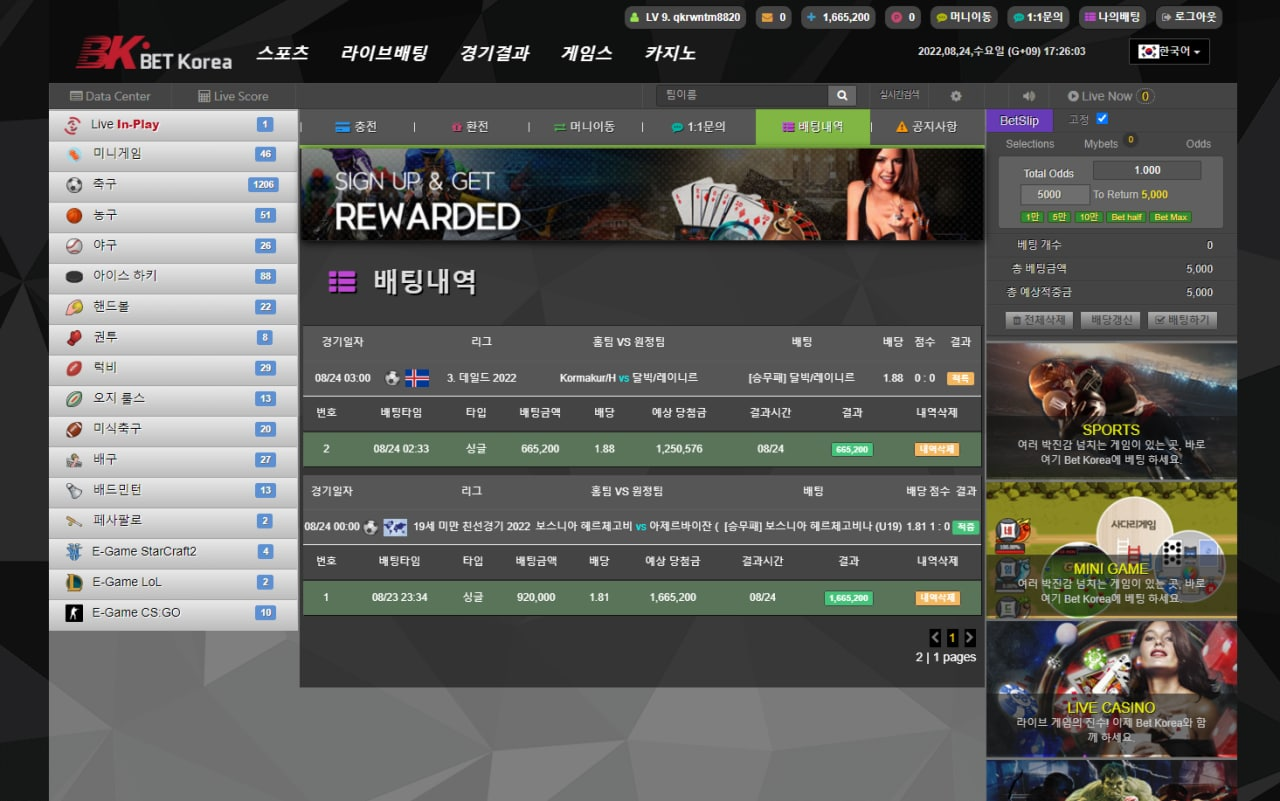Image resolution: width=1280 pixels, height=801 pixels.
Task: Switch to the 베팅내역 tab
Action: click(813, 127)
